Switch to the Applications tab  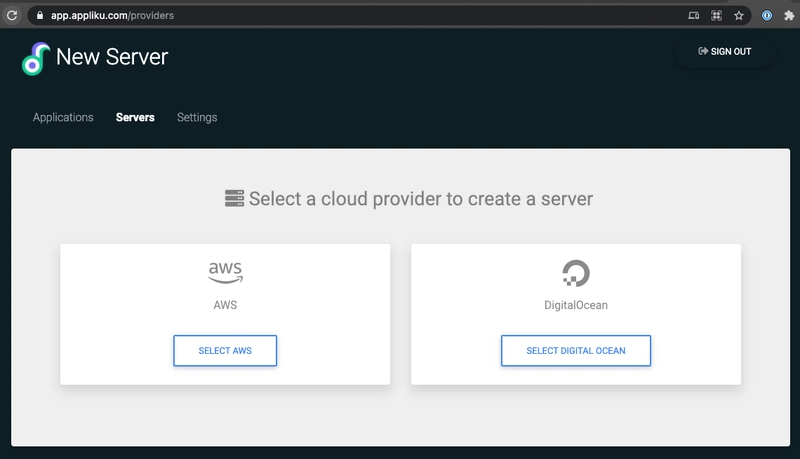pos(63,117)
